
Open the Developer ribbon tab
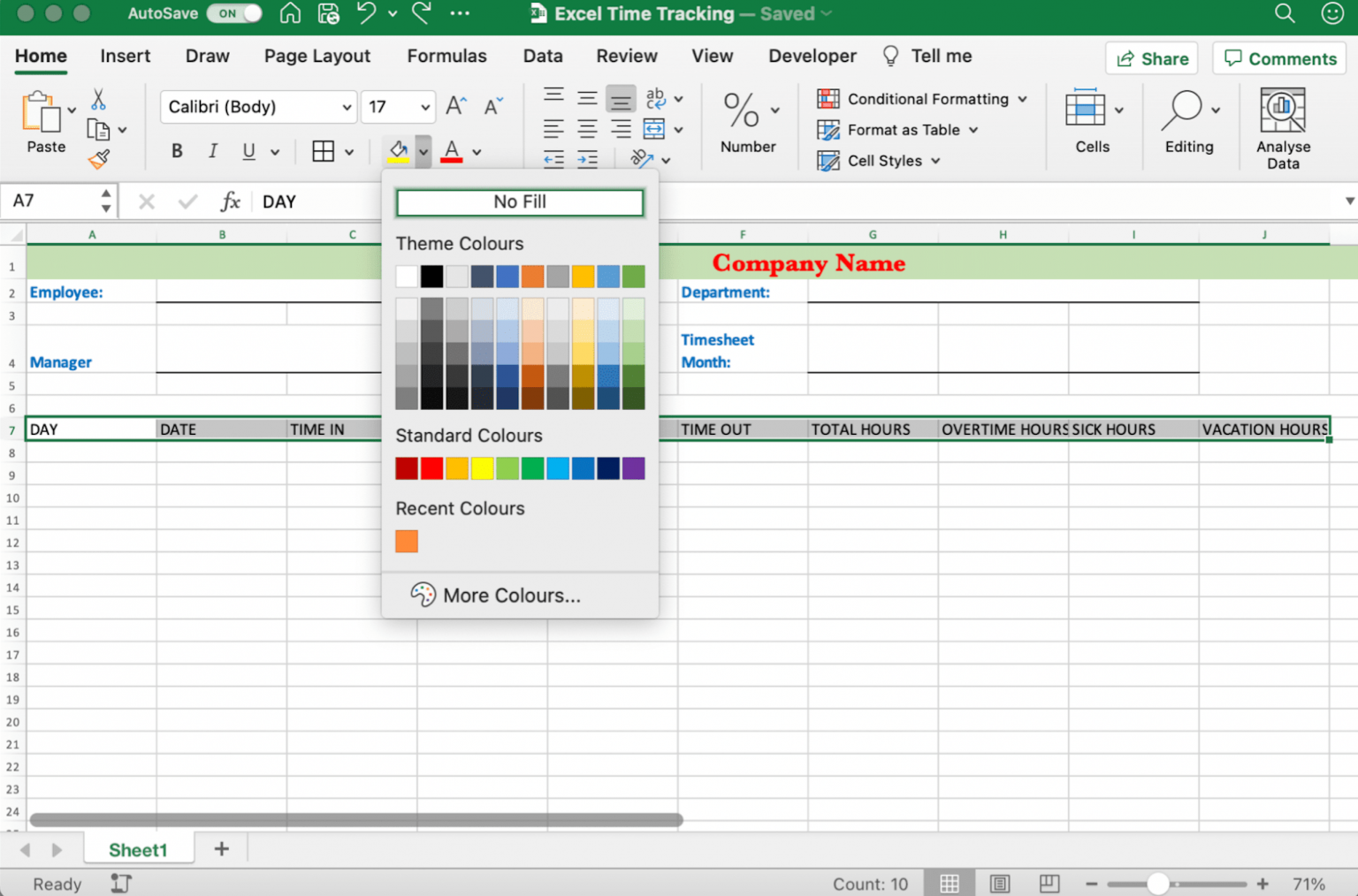[811, 56]
